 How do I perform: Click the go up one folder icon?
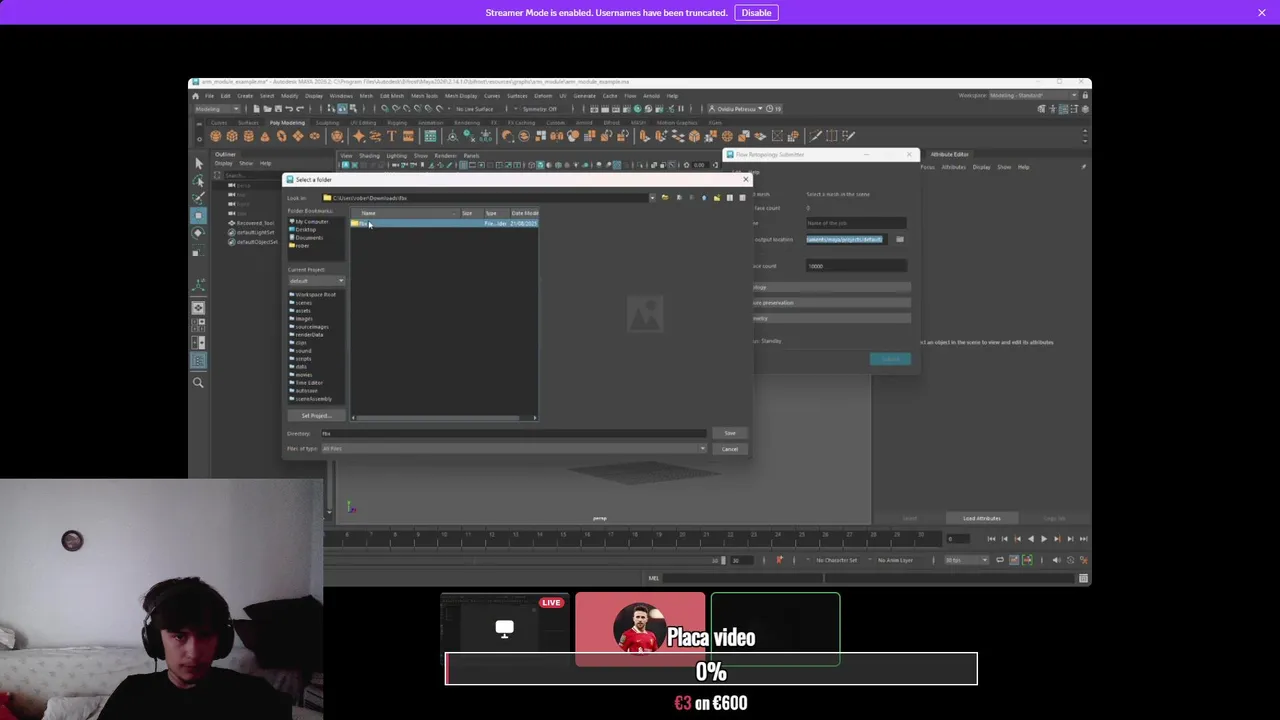tap(703, 198)
